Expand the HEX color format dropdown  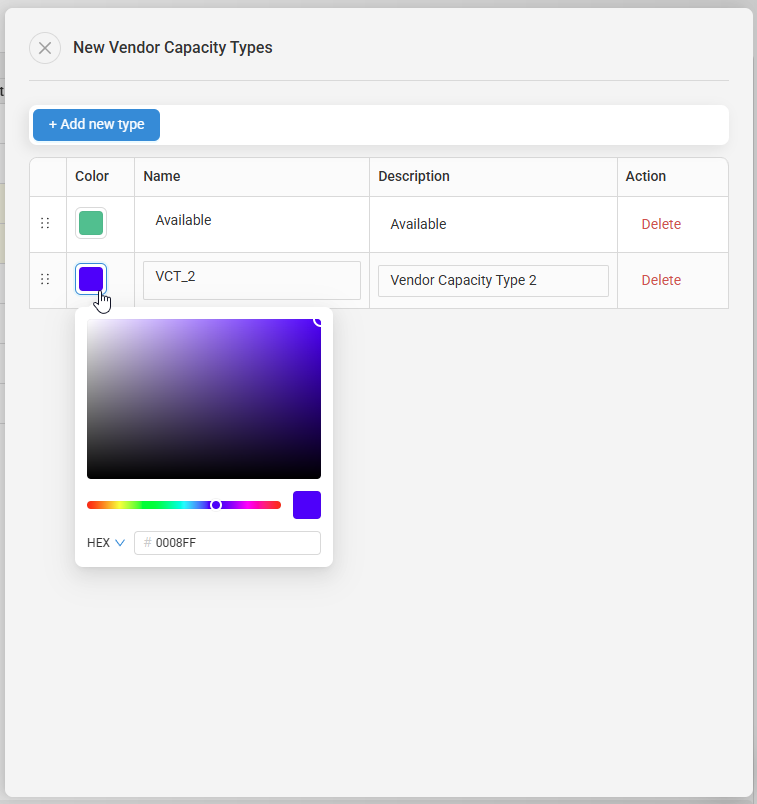click(x=106, y=543)
